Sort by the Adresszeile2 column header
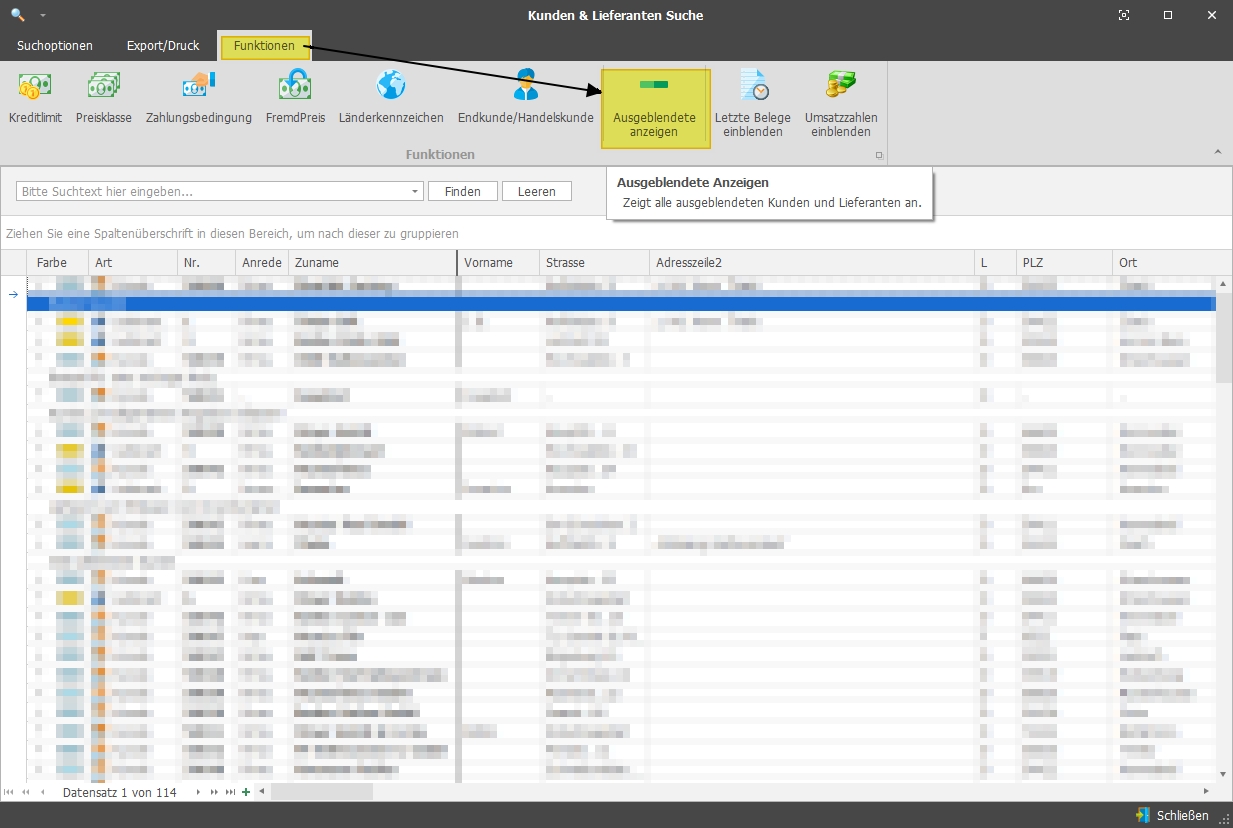Viewport: 1233px width, 828px height. pos(812,262)
